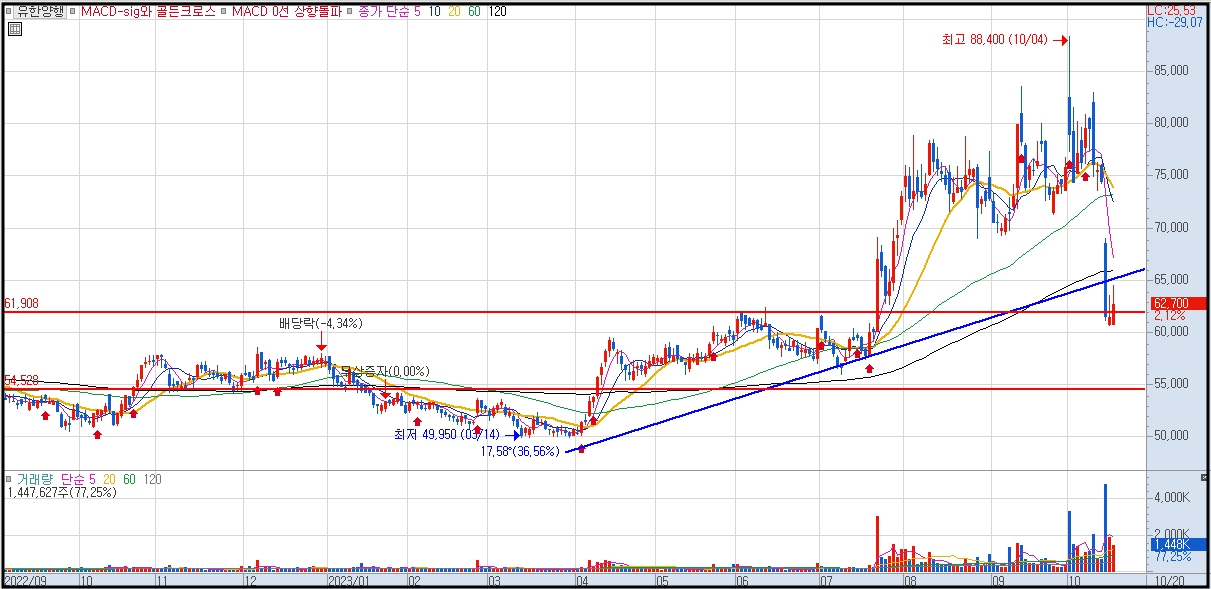Viewport: 1211px width, 589px height.
Task: Click the 17.58°(36.56%) trendline angle label
Action: (x=520, y=452)
